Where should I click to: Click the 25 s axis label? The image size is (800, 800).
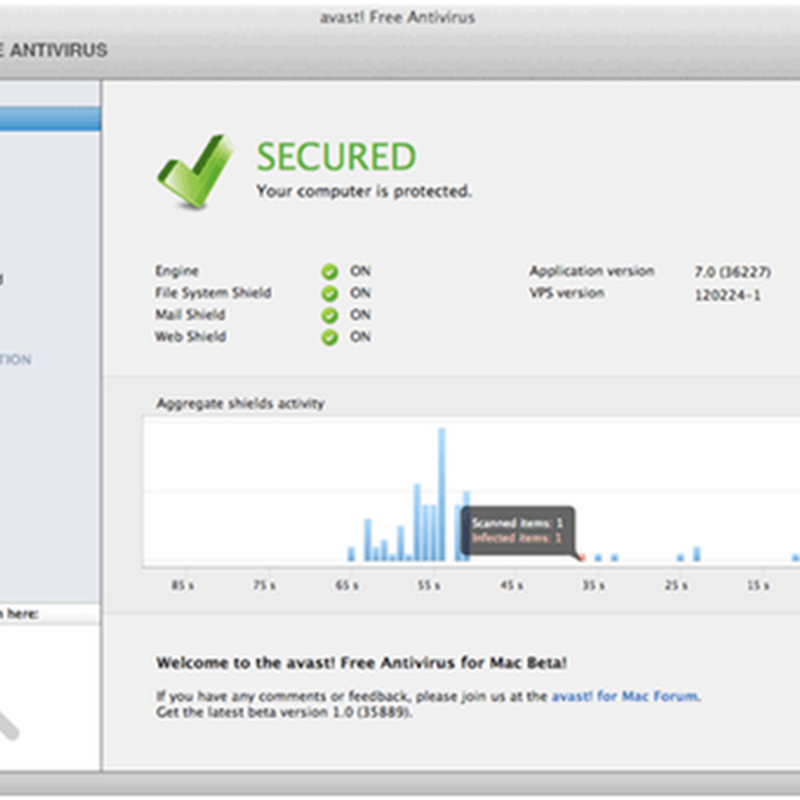pos(676,585)
